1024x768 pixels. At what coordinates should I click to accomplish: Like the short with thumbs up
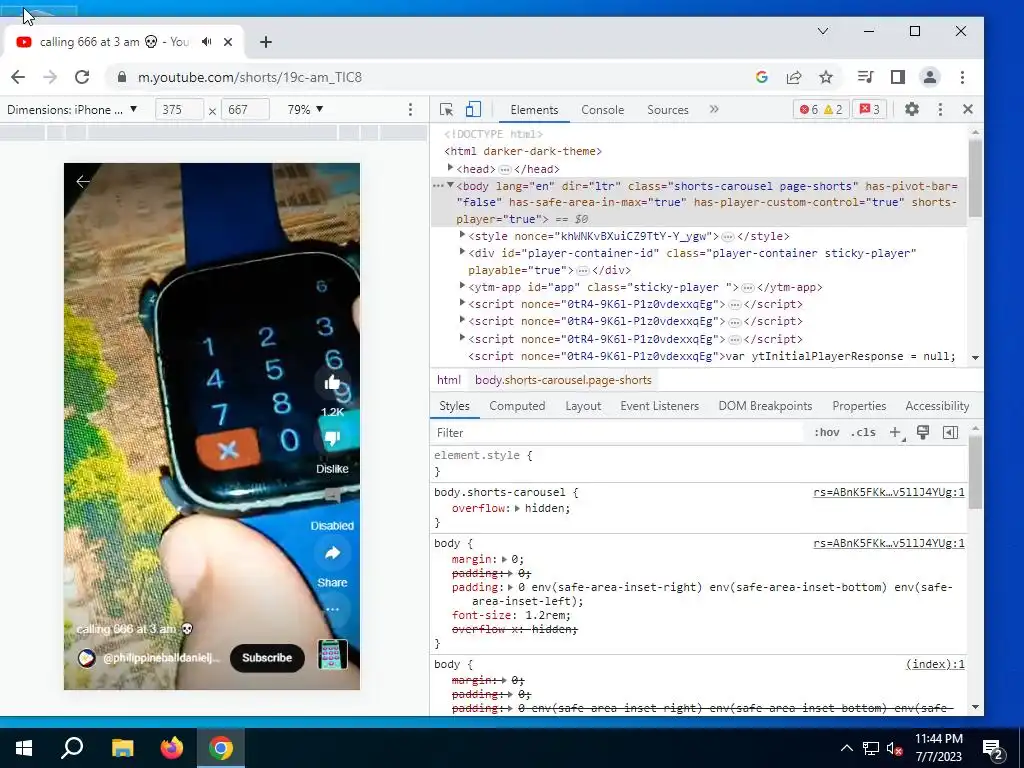point(332,383)
